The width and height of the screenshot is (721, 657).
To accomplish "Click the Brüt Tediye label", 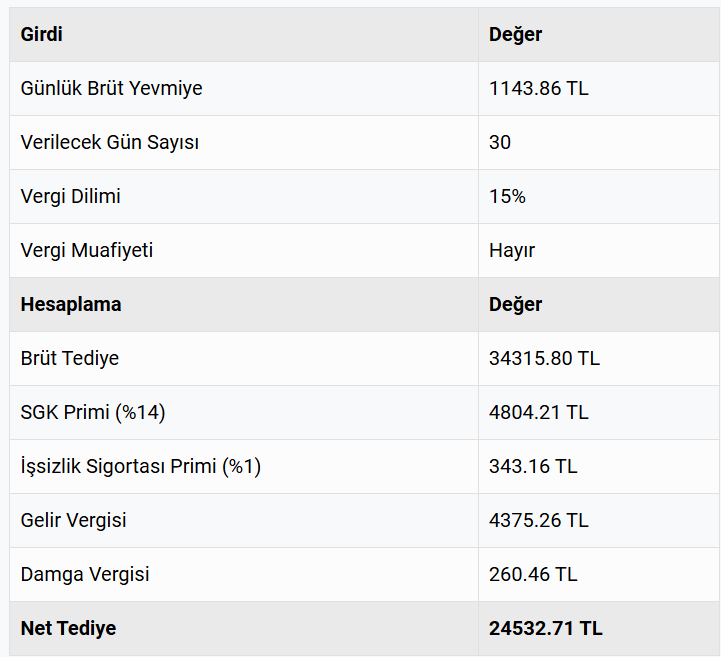I will [x=69, y=358].
